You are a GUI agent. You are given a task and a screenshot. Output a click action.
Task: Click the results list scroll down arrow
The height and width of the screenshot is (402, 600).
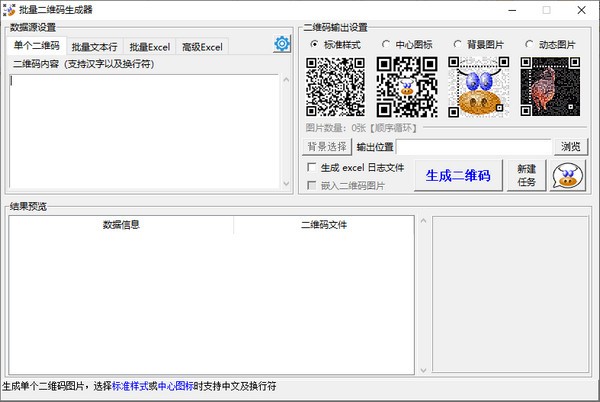[x=423, y=370]
